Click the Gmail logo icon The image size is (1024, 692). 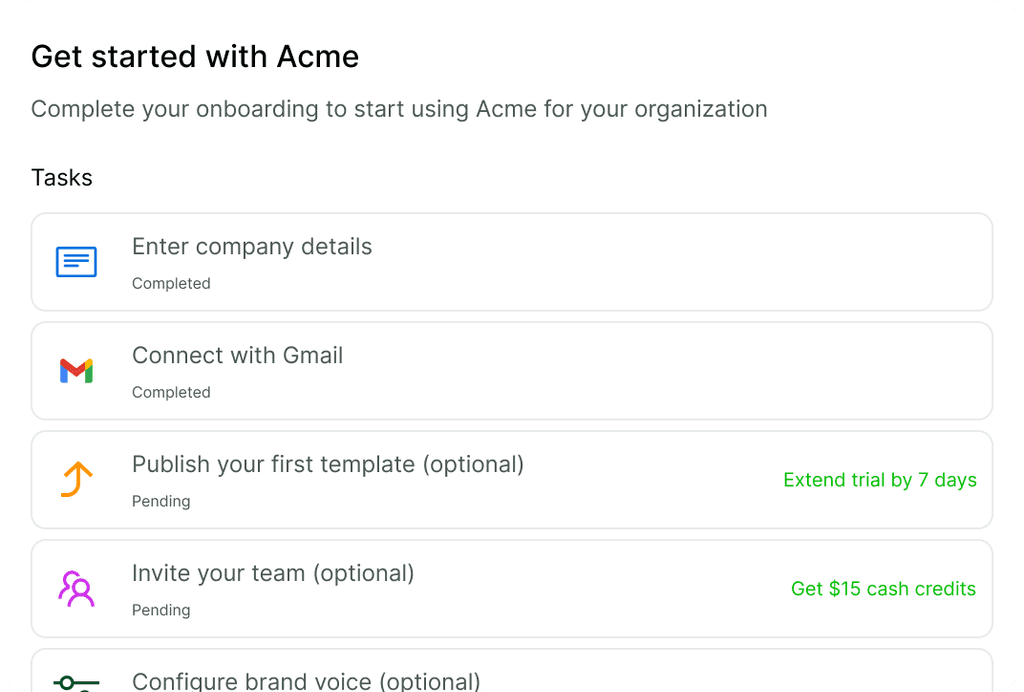(76, 371)
